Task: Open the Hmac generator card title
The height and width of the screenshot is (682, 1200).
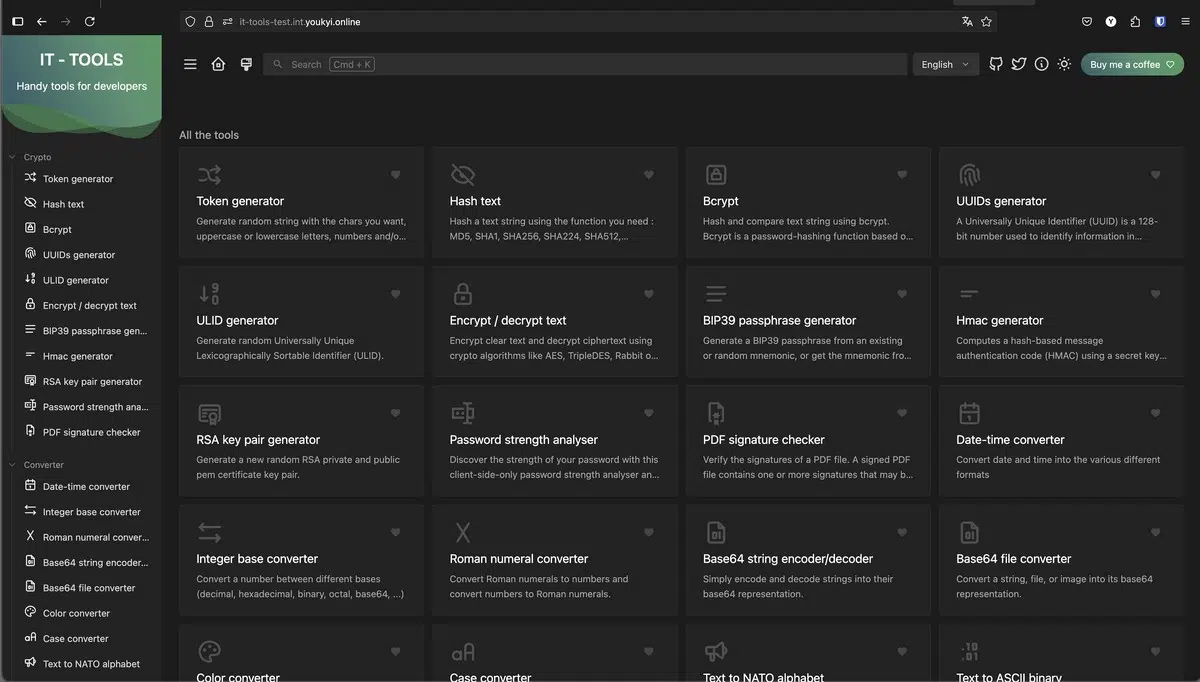Action: pyautogui.click(x=1000, y=321)
